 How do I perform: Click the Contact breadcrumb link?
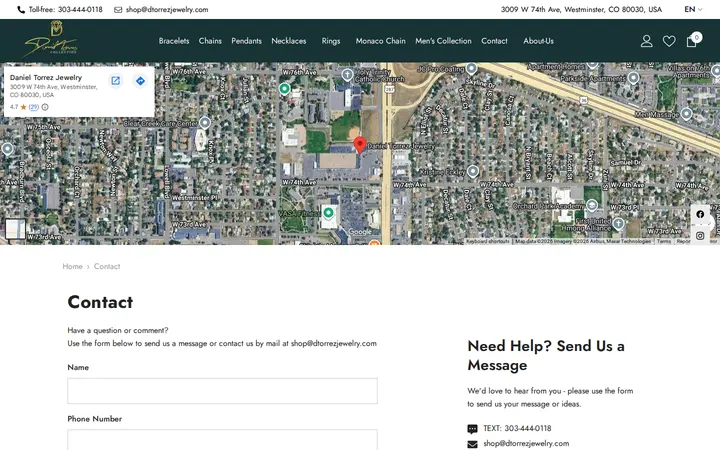coord(107,266)
